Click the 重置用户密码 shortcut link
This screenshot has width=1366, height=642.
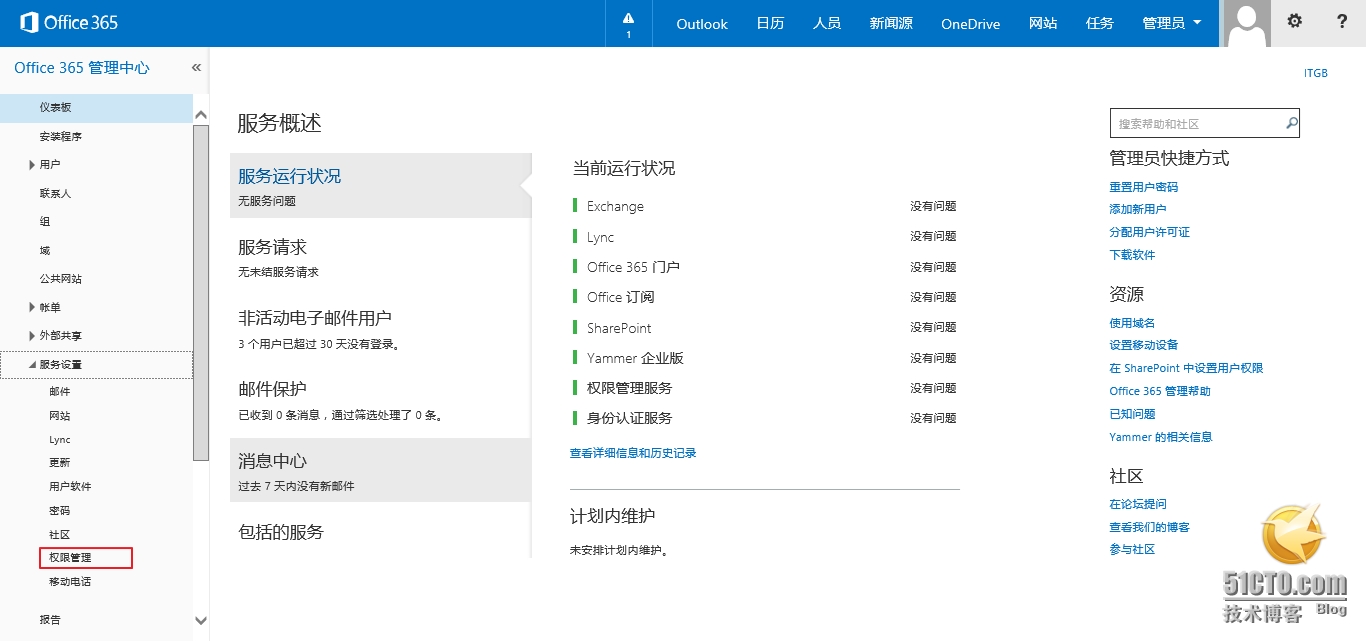1143,187
